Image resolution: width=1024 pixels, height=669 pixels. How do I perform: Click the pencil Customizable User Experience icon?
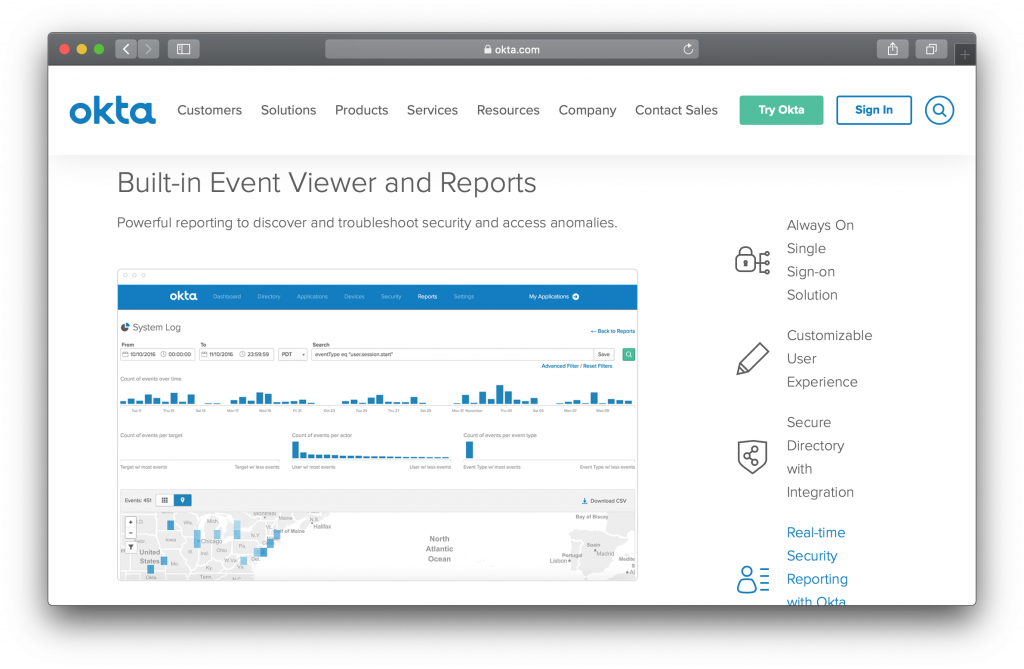point(752,359)
